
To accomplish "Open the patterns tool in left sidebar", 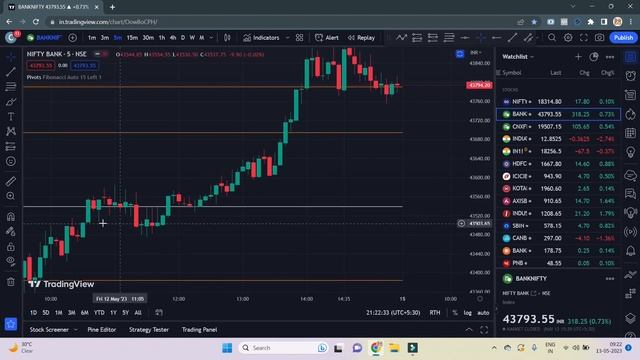I will click(11, 131).
